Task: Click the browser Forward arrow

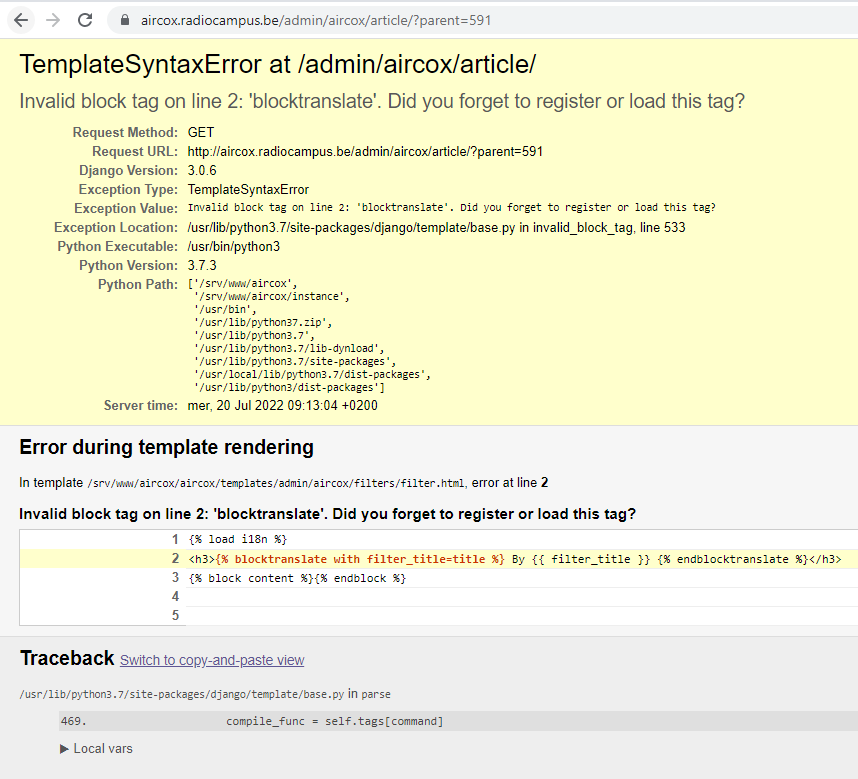Action: point(53,20)
